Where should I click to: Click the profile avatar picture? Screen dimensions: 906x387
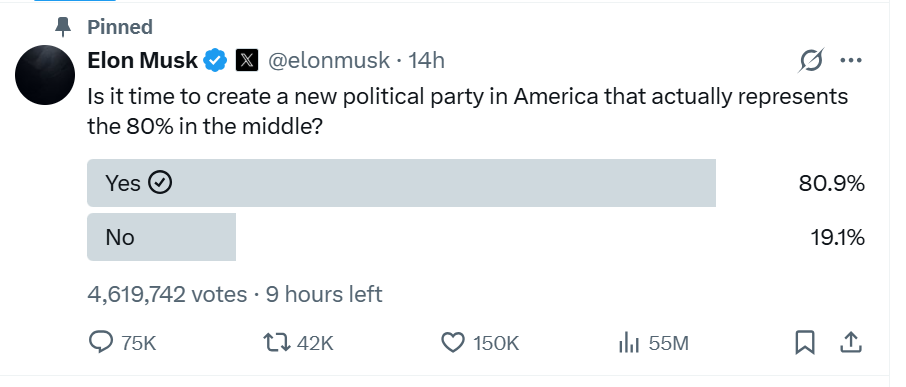[x=45, y=75]
